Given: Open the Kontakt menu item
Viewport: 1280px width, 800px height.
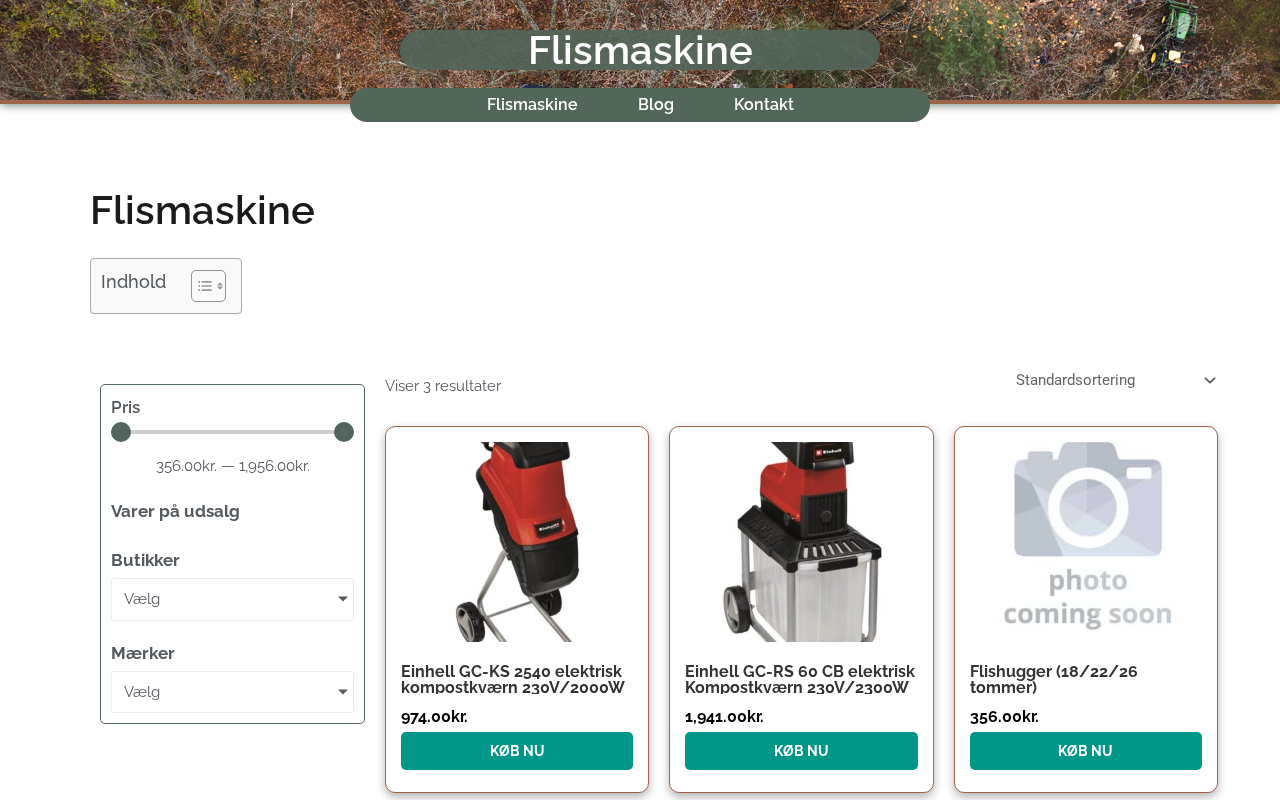Looking at the screenshot, I should 764,105.
